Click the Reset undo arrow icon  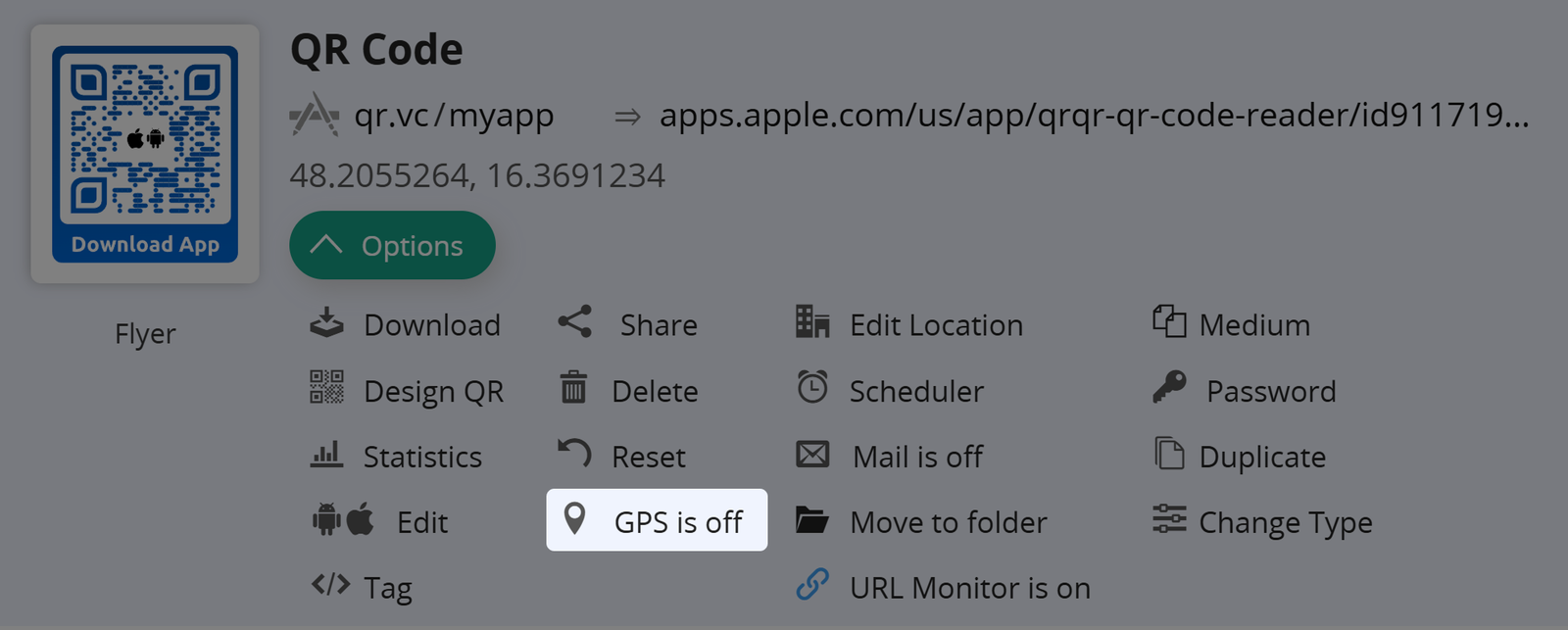(574, 454)
